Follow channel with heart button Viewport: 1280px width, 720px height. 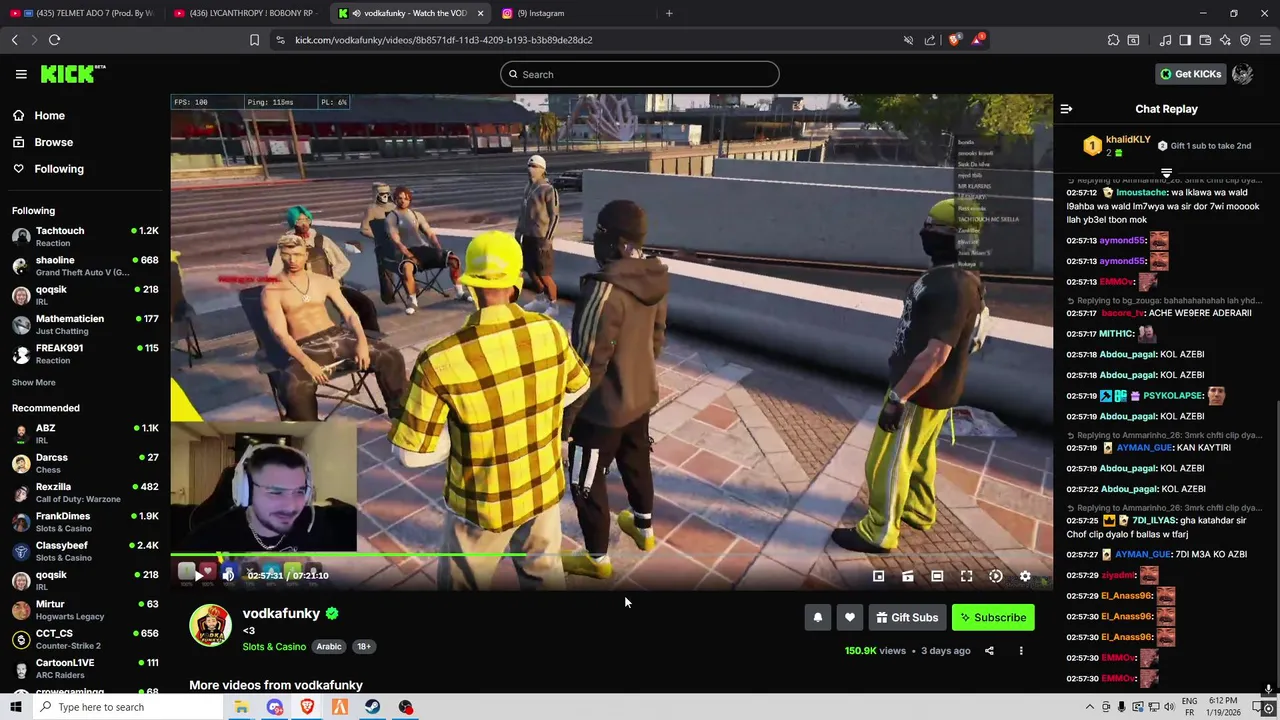pyautogui.click(x=849, y=617)
